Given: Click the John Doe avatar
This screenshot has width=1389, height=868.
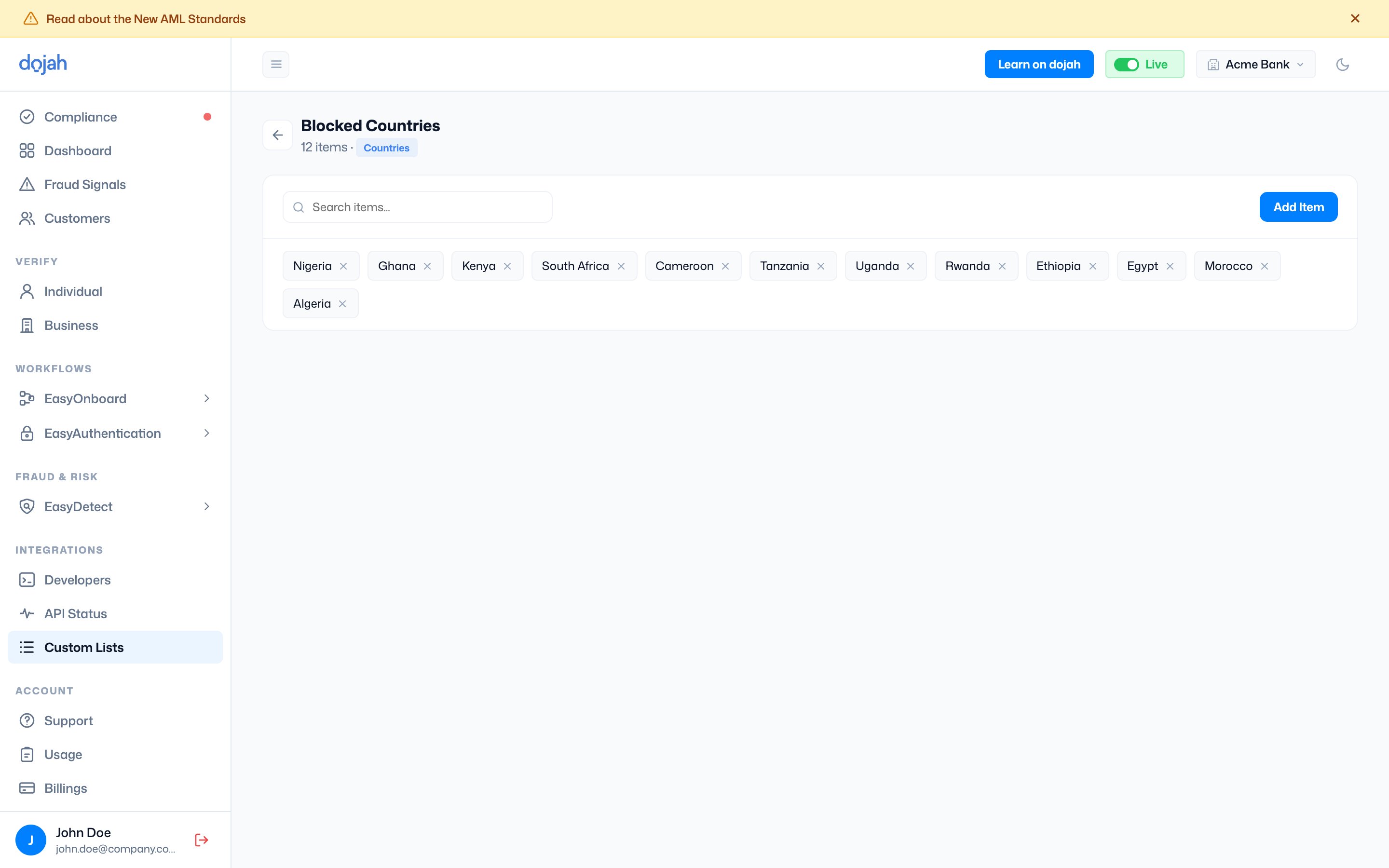Looking at the screenshot, I should click(30, 840).
